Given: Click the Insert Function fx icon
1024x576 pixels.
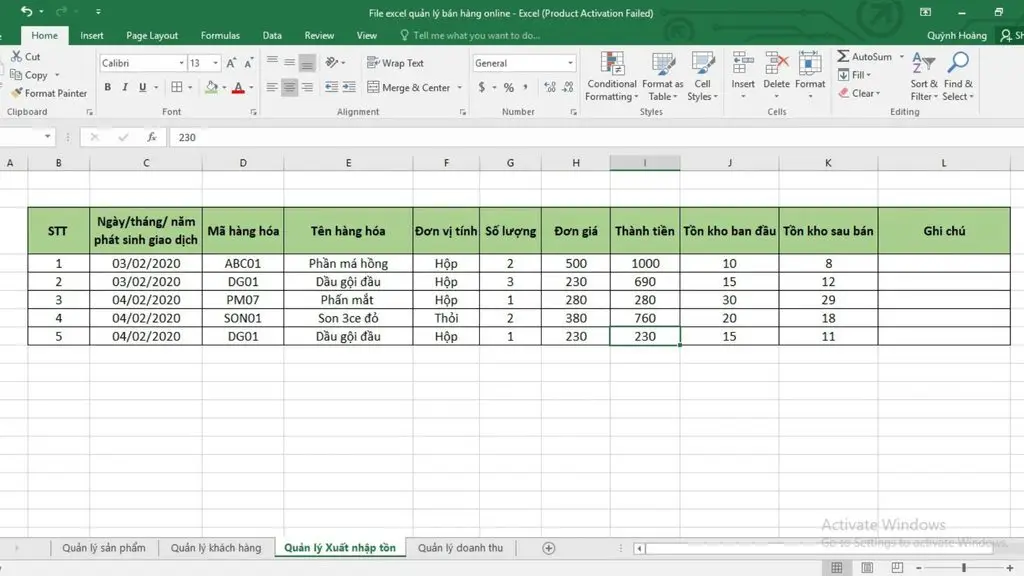Looking at the screenshot, I should coord(152,137).
